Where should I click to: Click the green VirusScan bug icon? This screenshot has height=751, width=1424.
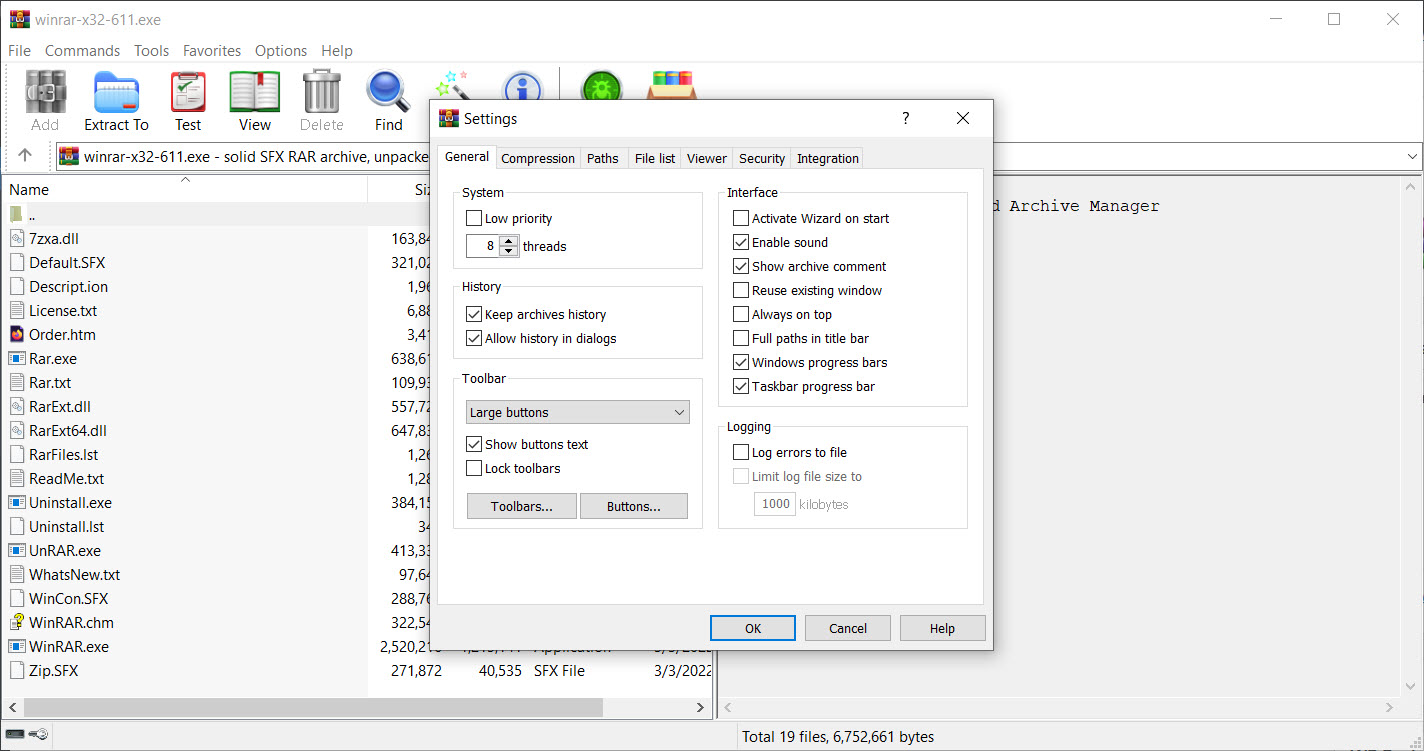coord(602,88)
